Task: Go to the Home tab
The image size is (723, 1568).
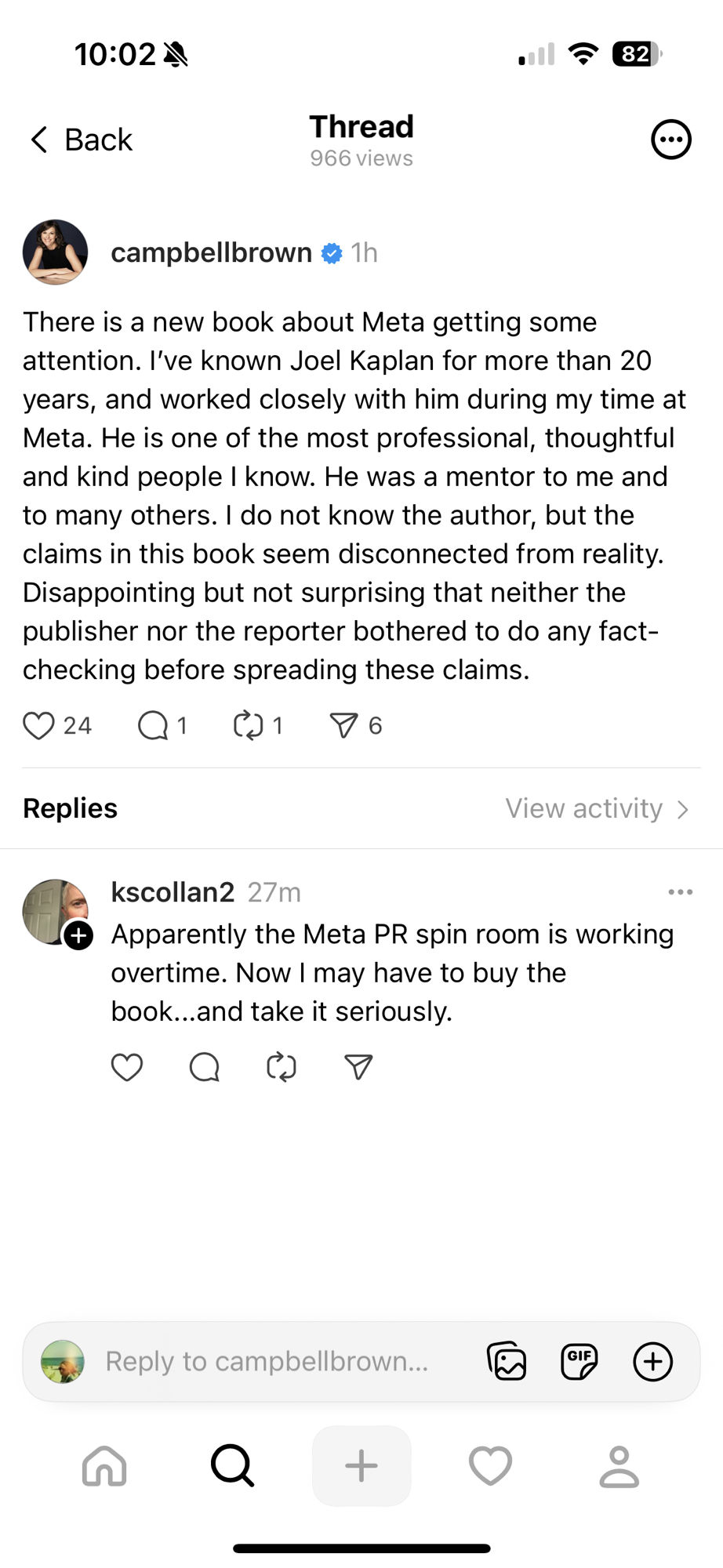Action: coord(104,1465)
